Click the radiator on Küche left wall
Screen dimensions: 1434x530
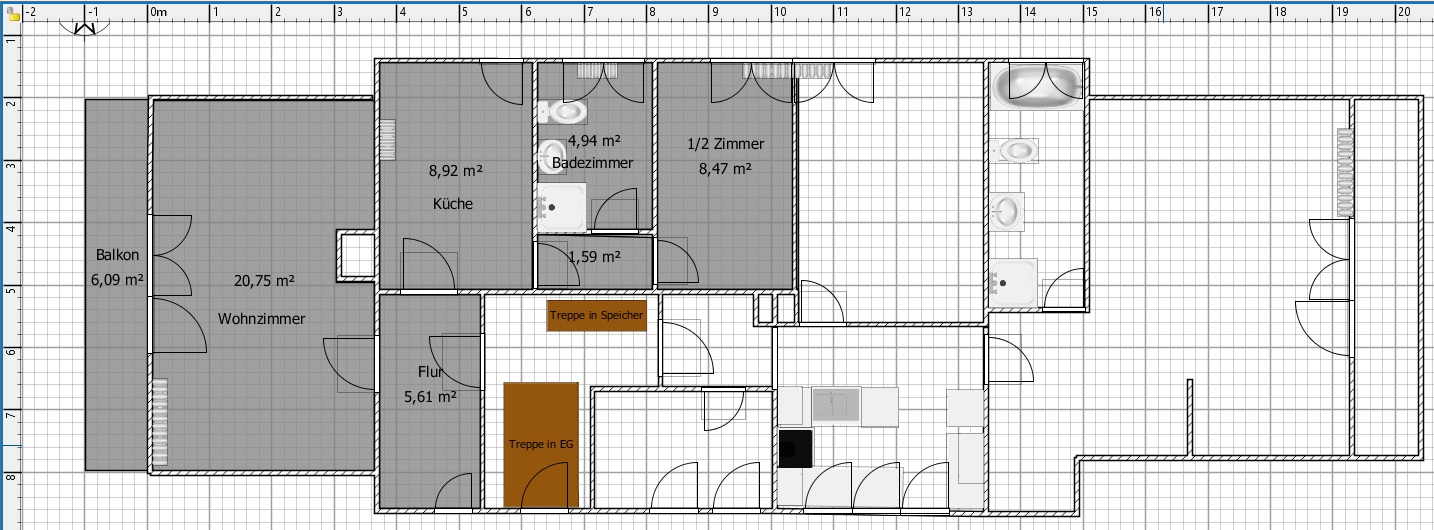click(x=387, y=140)
